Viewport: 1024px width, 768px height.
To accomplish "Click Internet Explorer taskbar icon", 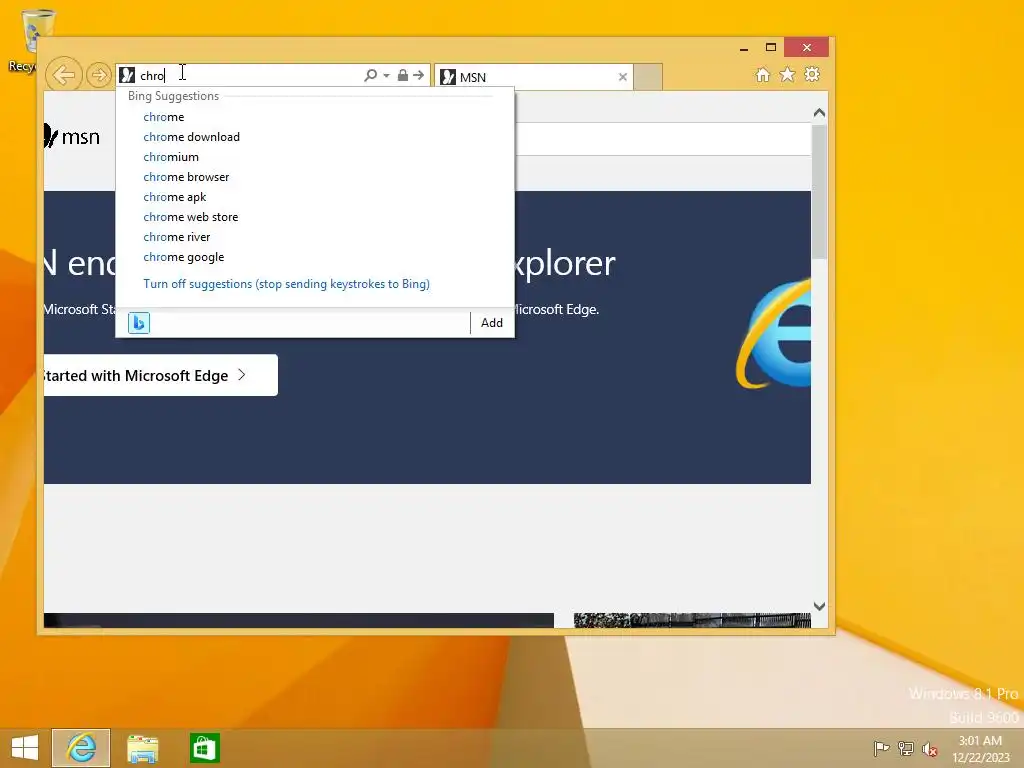I will [x=81, y=748].
